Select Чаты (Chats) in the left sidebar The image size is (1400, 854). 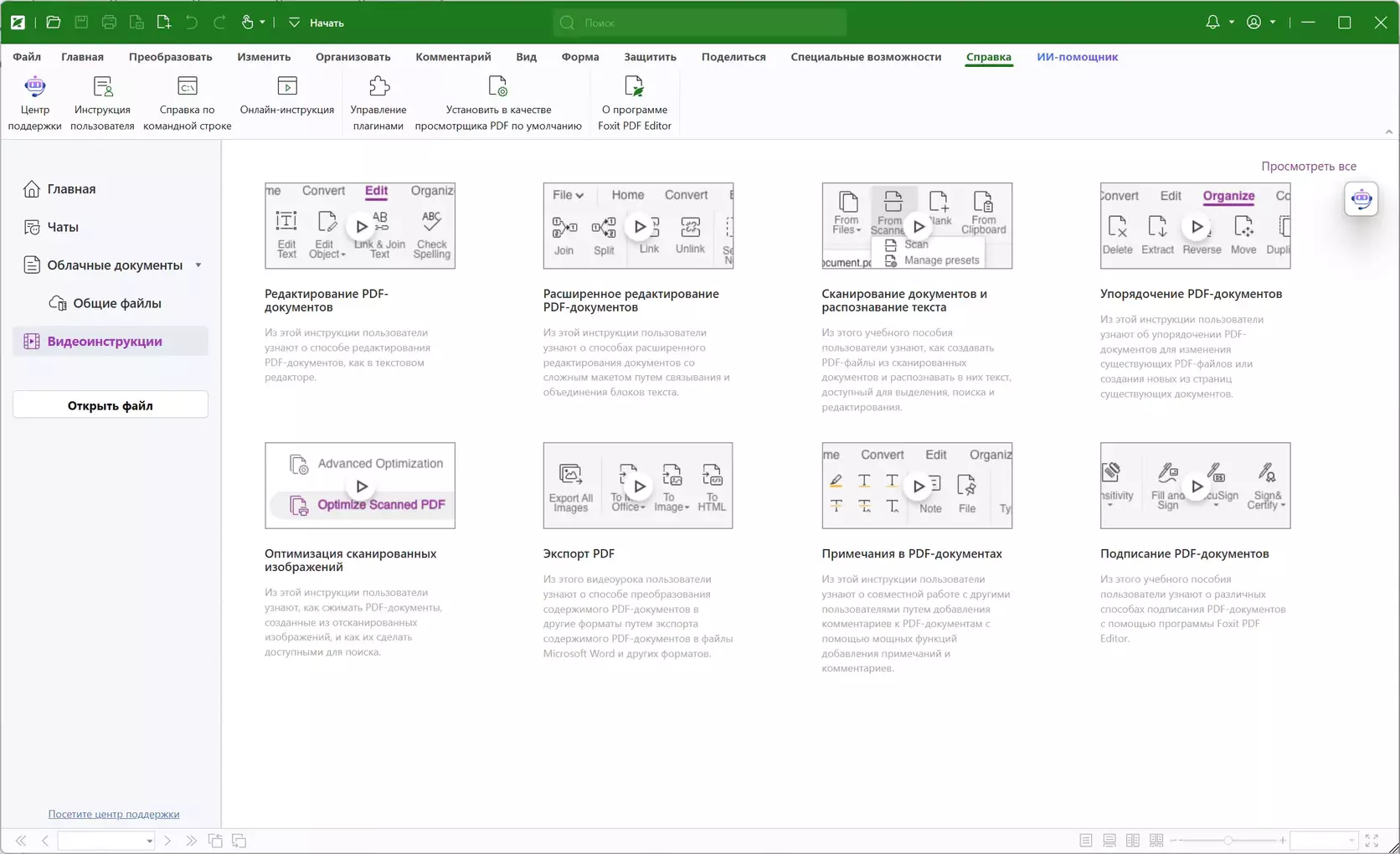[x=63, y=227]
